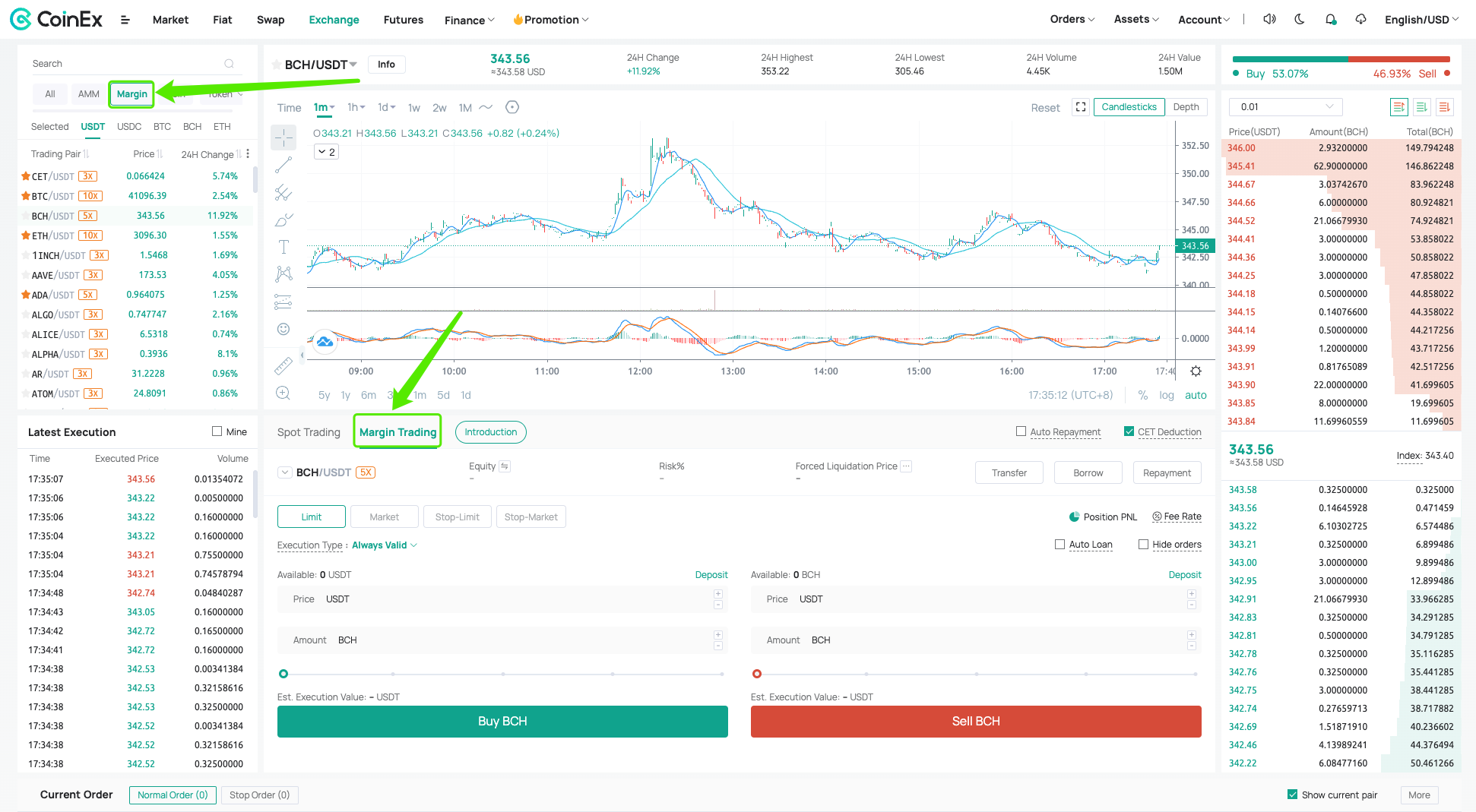Viewport: 1476px width, 812px height.
Task: Open English/USD language selector
Action: pyautogui.click(x=1422, y=20)
